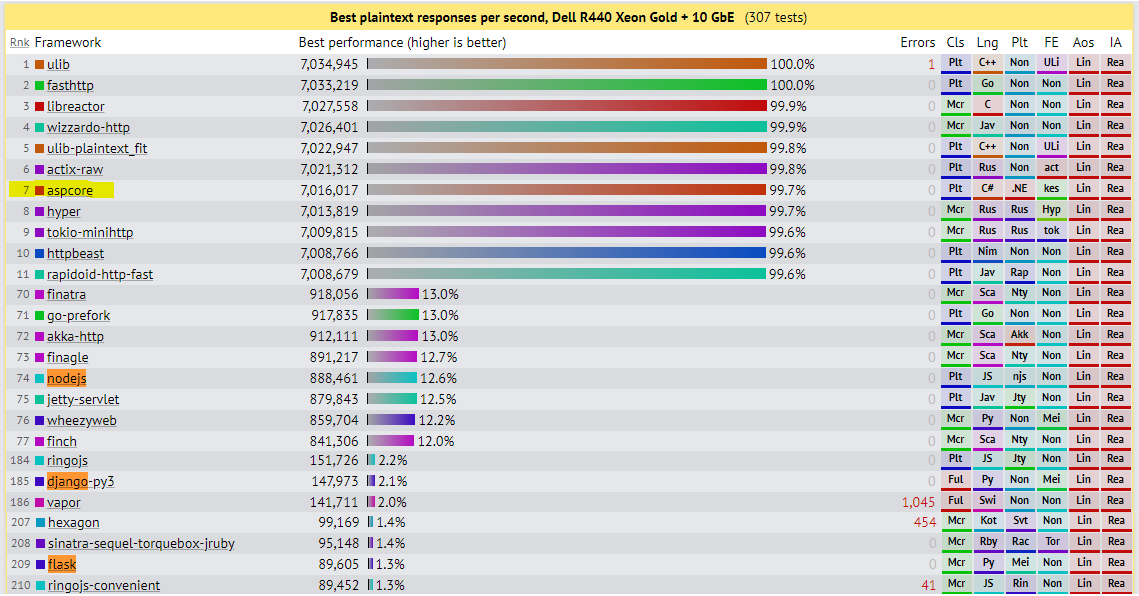
Task: Click the Framework column header
Action: click(x=68, y=43)
